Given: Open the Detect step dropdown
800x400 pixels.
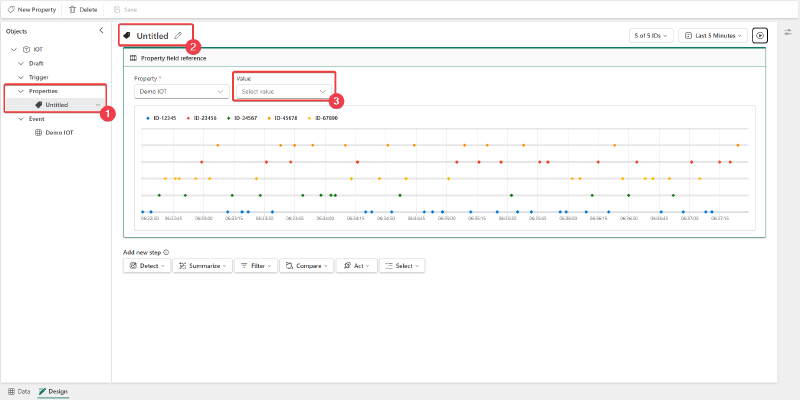Looking at the screenshot, I should pos(147,266).
